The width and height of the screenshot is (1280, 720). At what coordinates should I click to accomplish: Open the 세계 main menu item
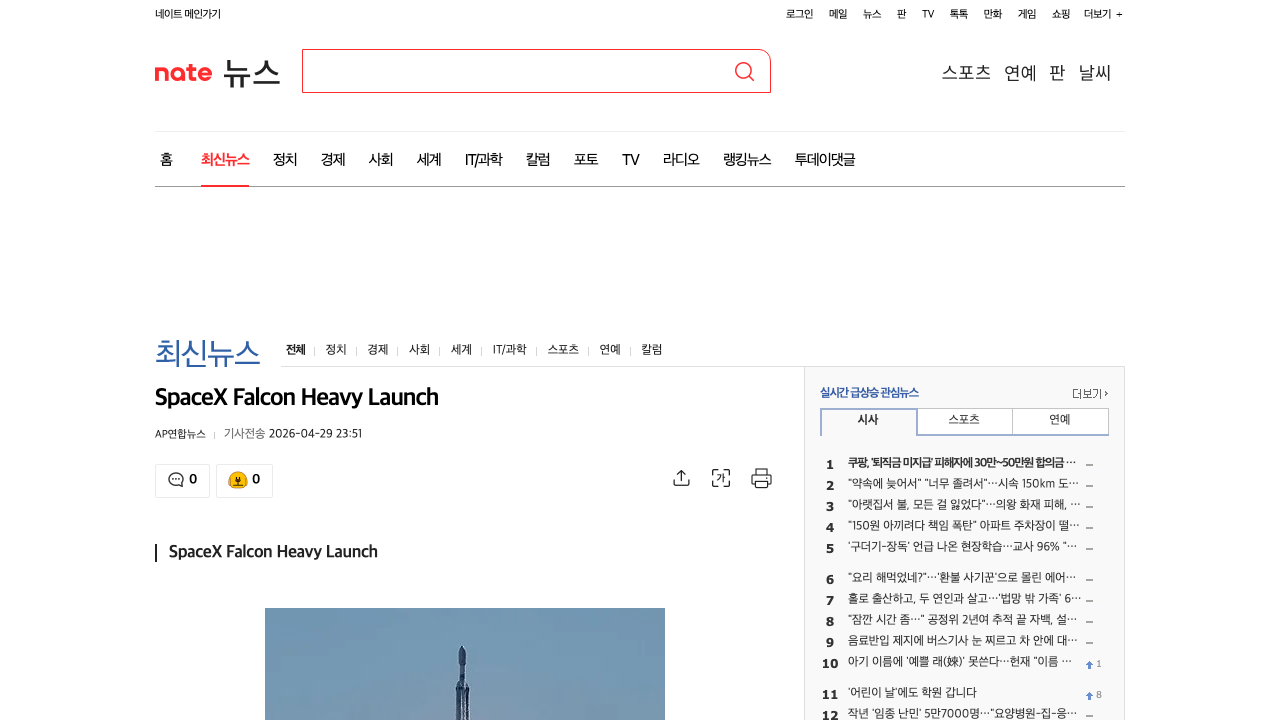429,159
